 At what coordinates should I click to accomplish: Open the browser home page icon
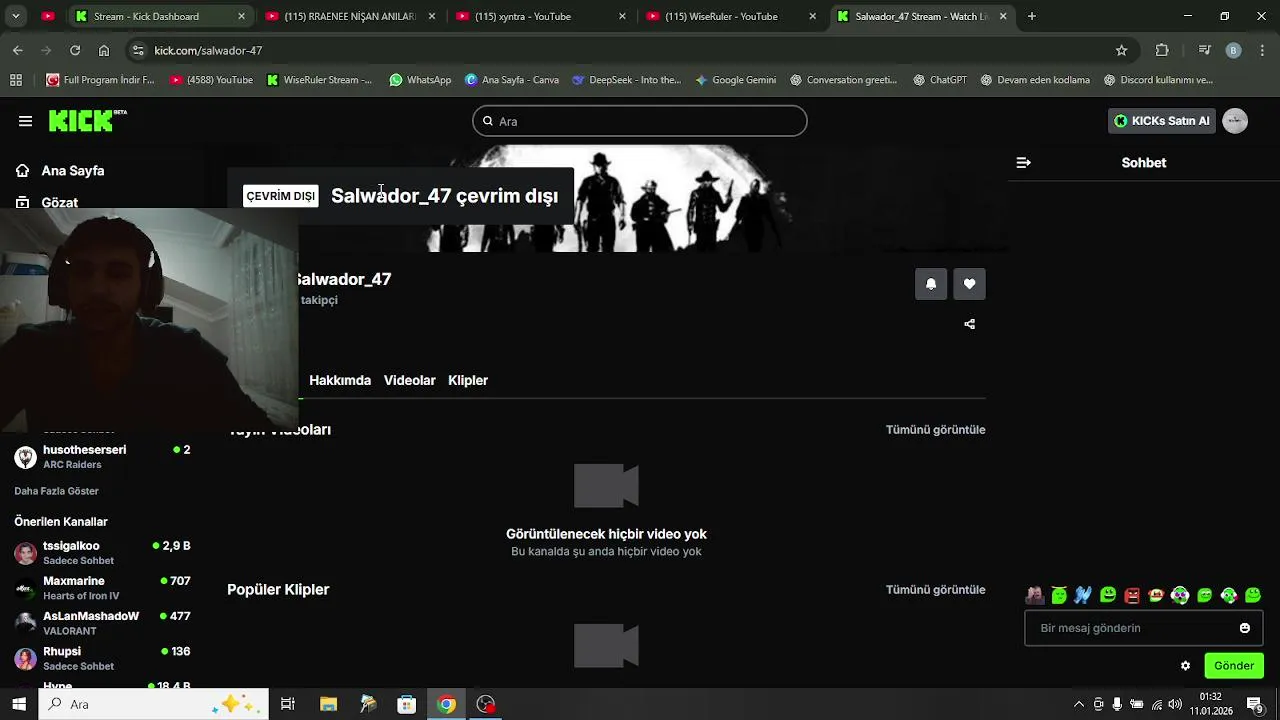point(104,50)
